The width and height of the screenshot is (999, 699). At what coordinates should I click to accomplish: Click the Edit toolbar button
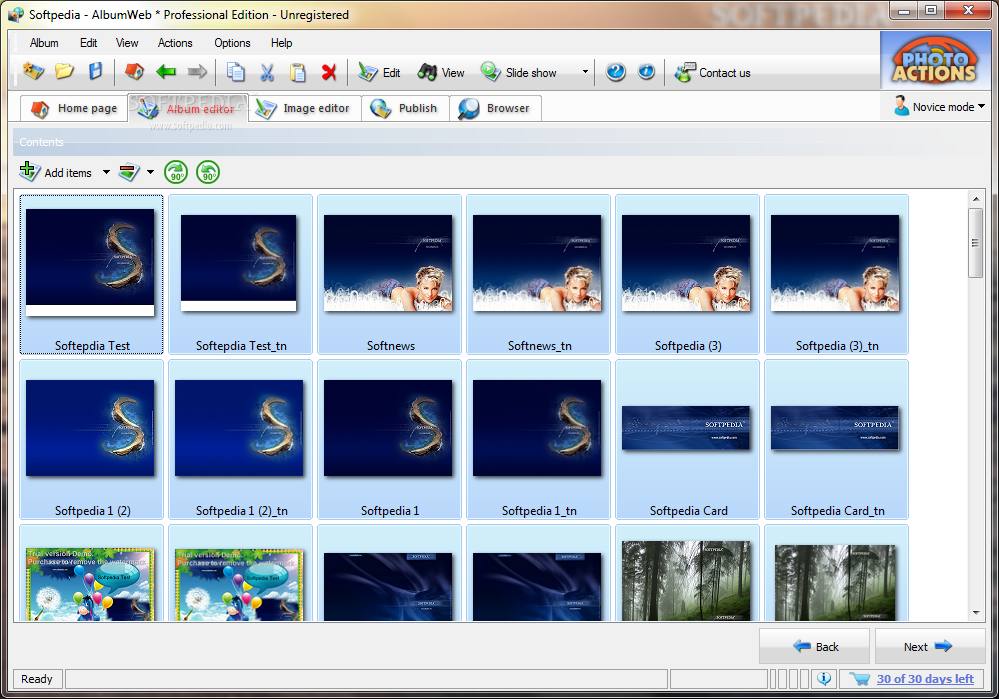click(x=380, y=73)
